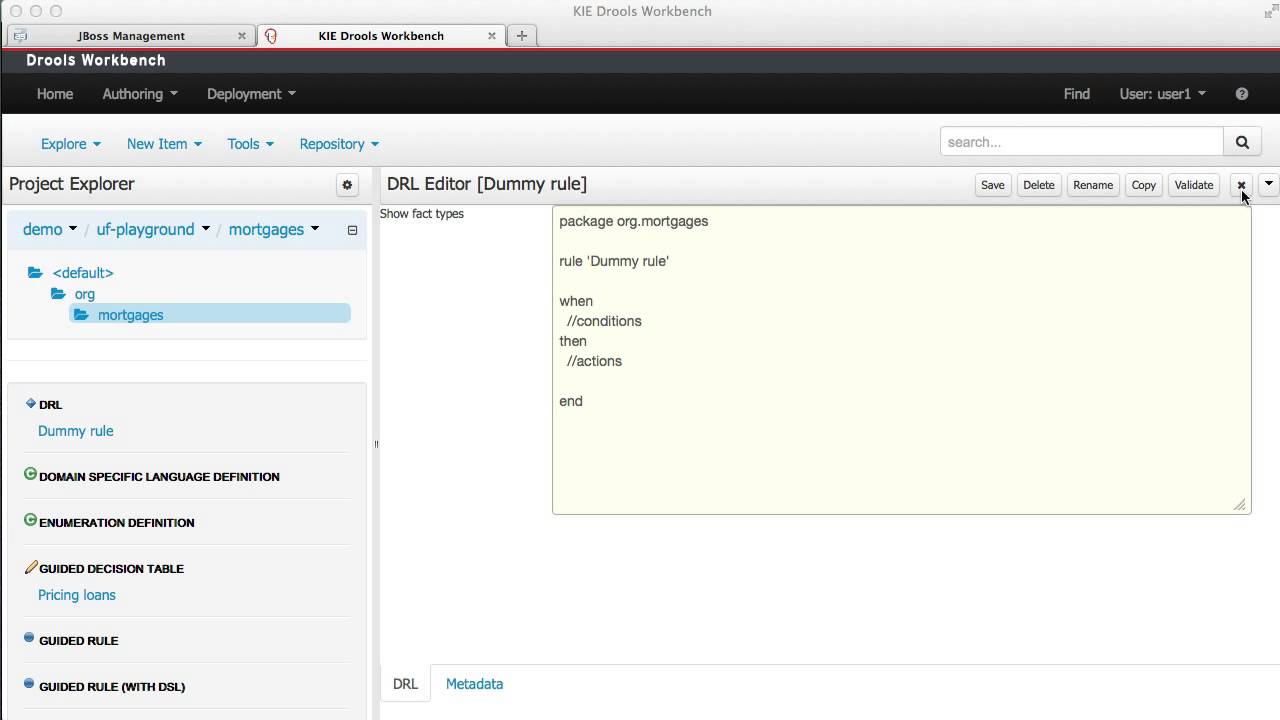
Task: Click the macOS fullscreen arrows icon
Action: pos(1270,11)
